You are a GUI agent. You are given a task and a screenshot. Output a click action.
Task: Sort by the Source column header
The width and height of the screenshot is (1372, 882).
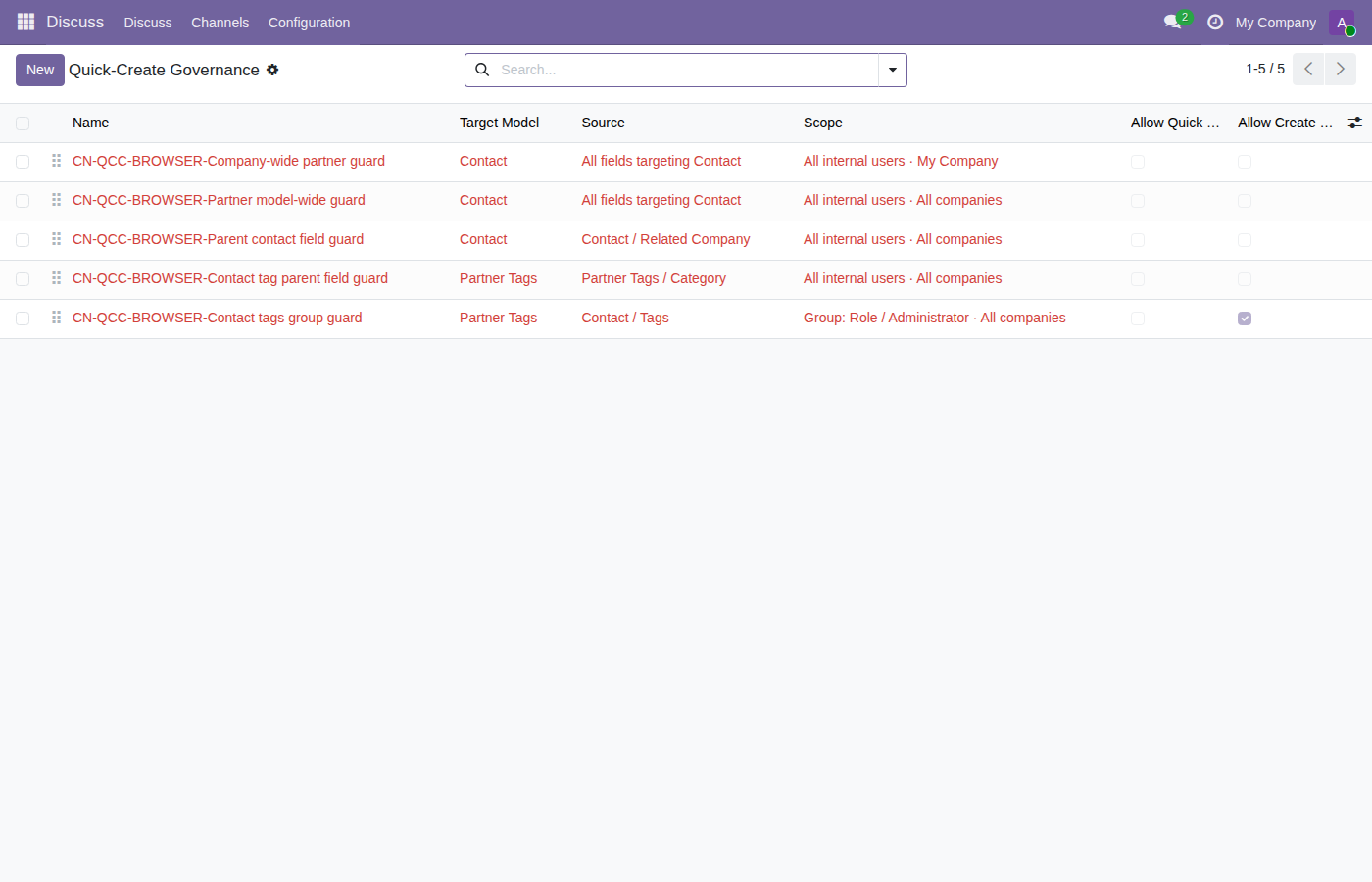pyautogui.click(x=604, y=122)
